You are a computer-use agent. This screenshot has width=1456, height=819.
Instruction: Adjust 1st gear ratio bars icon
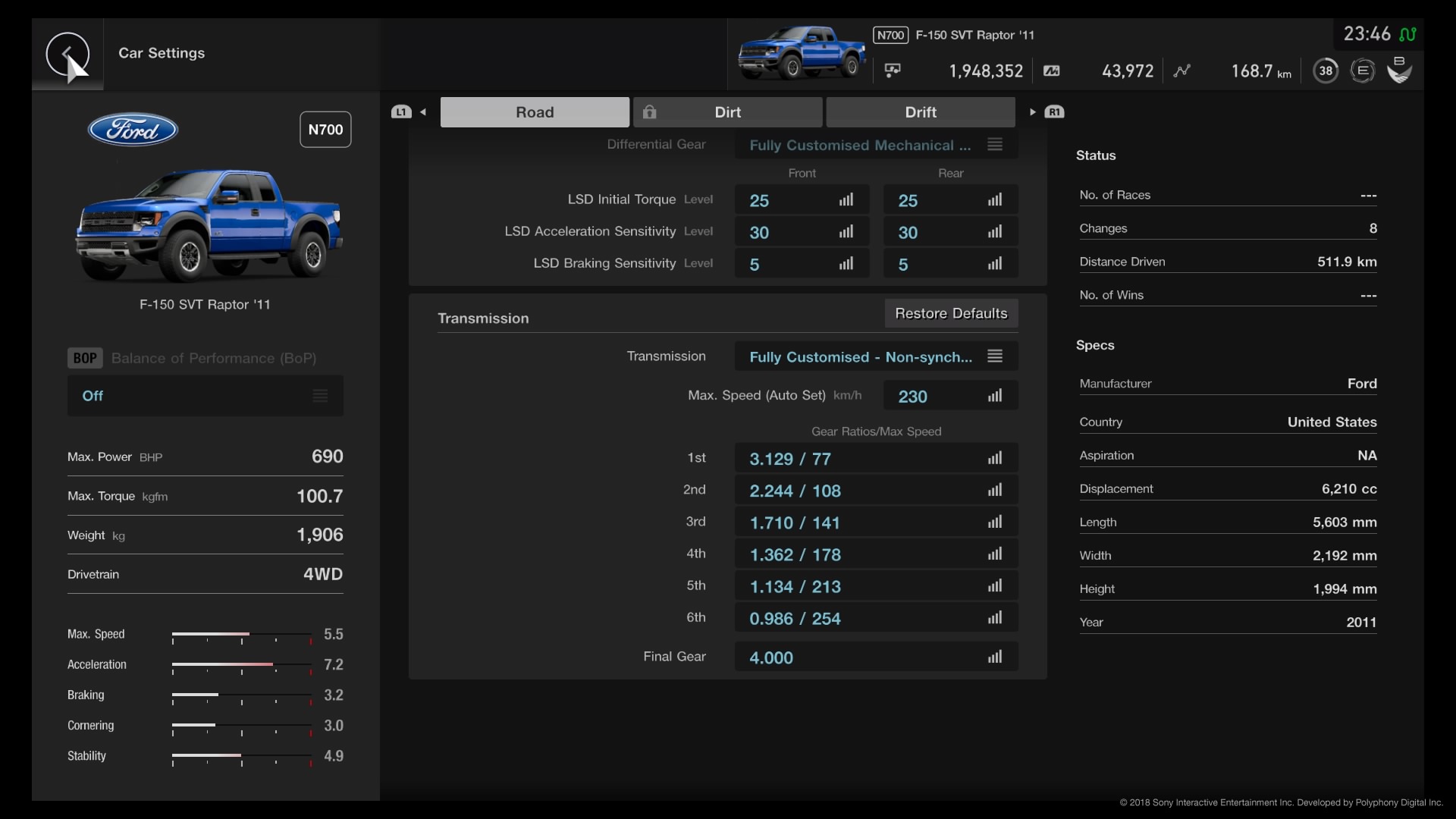994,458
